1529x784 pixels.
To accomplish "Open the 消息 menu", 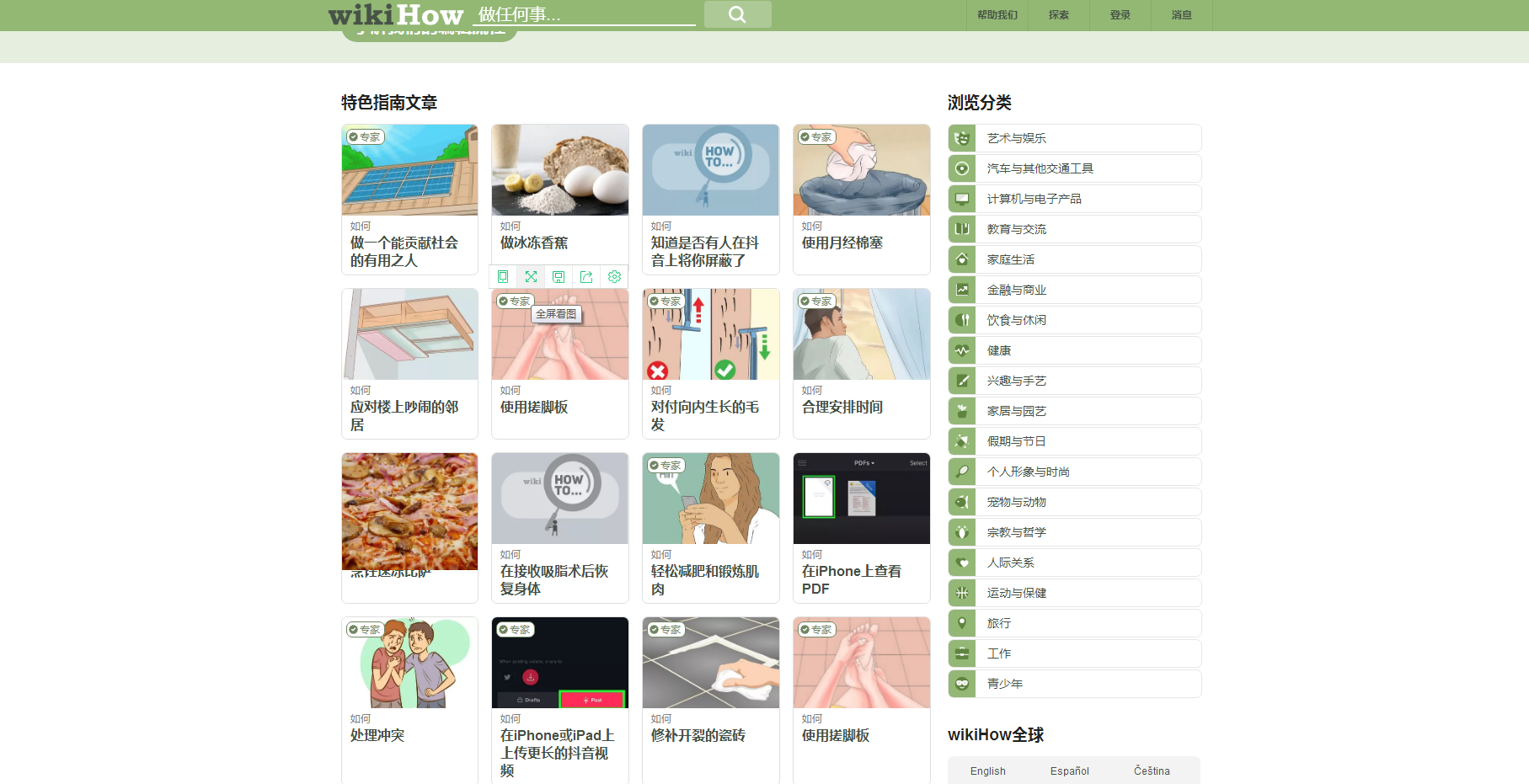I will point(1180,14).
